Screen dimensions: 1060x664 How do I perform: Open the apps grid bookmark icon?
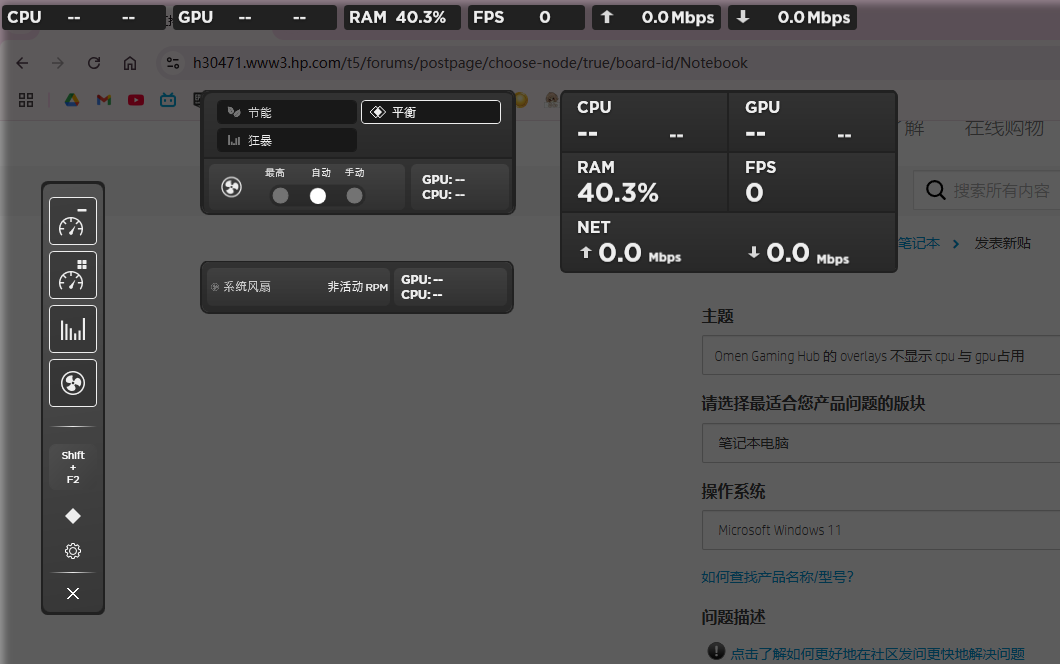coord(26,100)
